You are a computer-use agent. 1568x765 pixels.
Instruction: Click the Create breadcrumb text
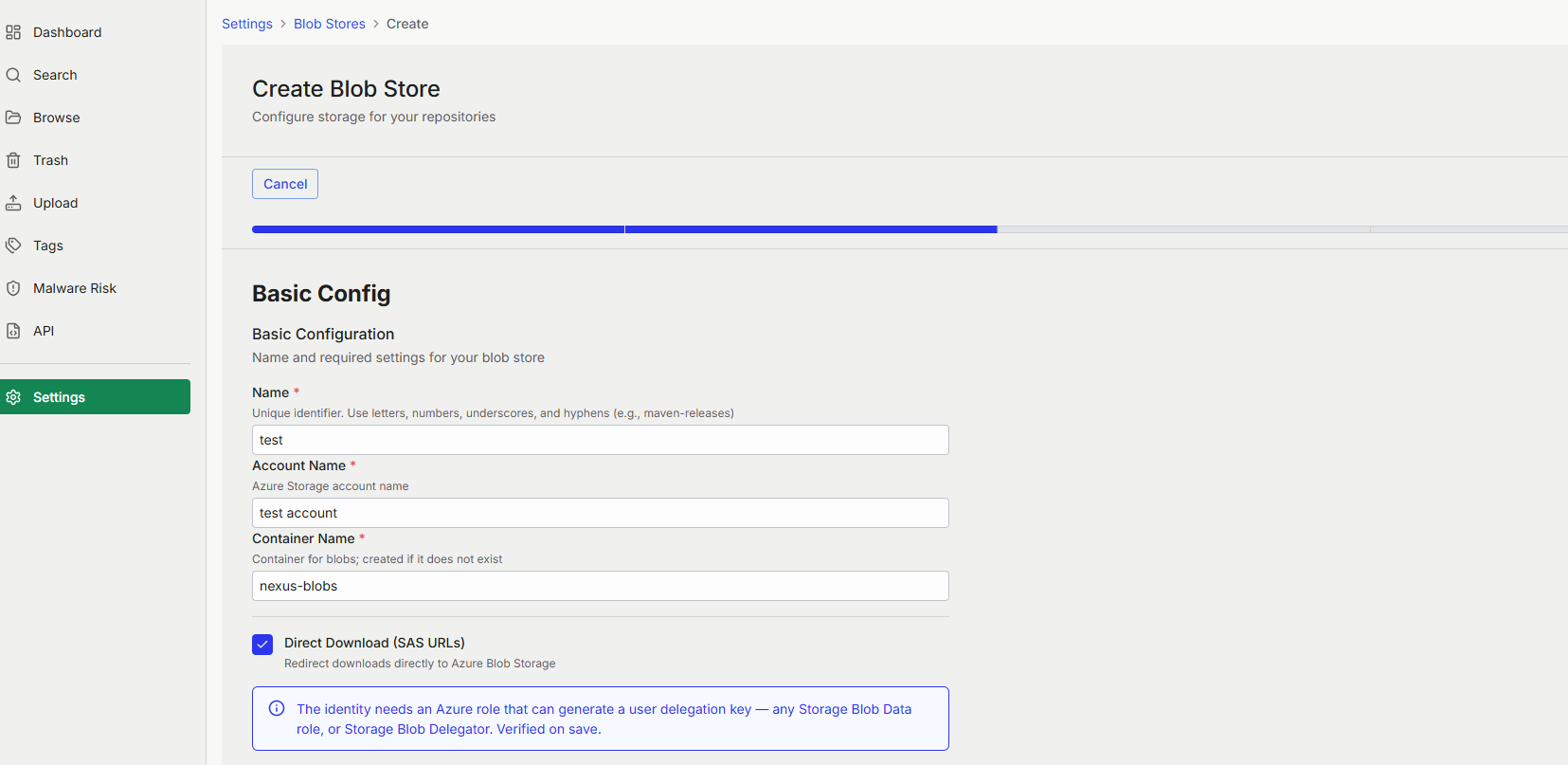407,24
